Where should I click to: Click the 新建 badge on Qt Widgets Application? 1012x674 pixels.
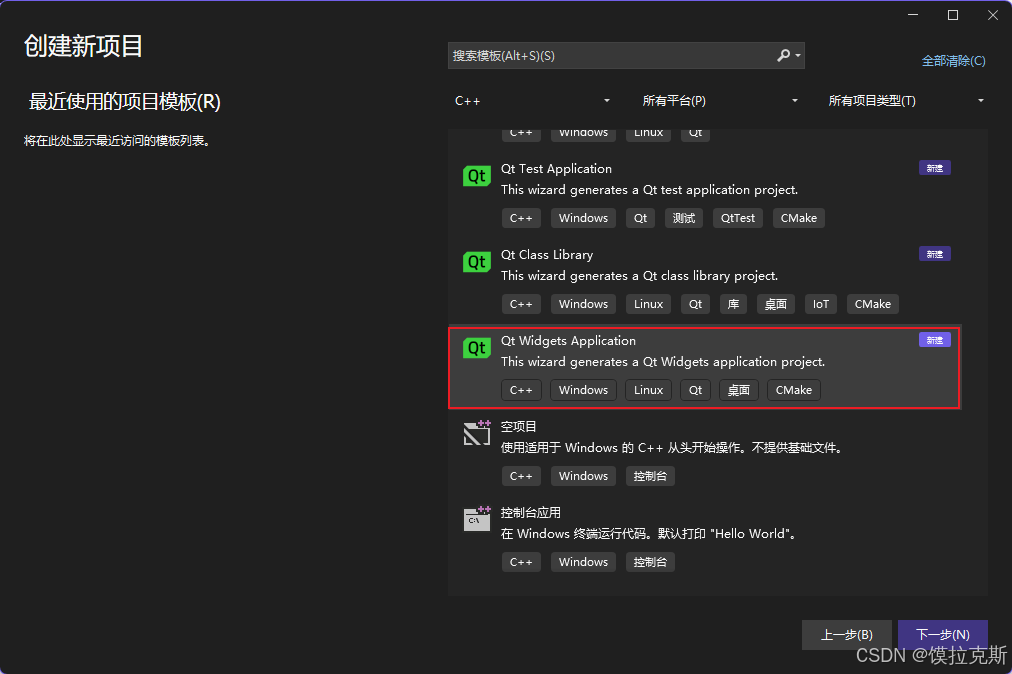pos(935,340)
